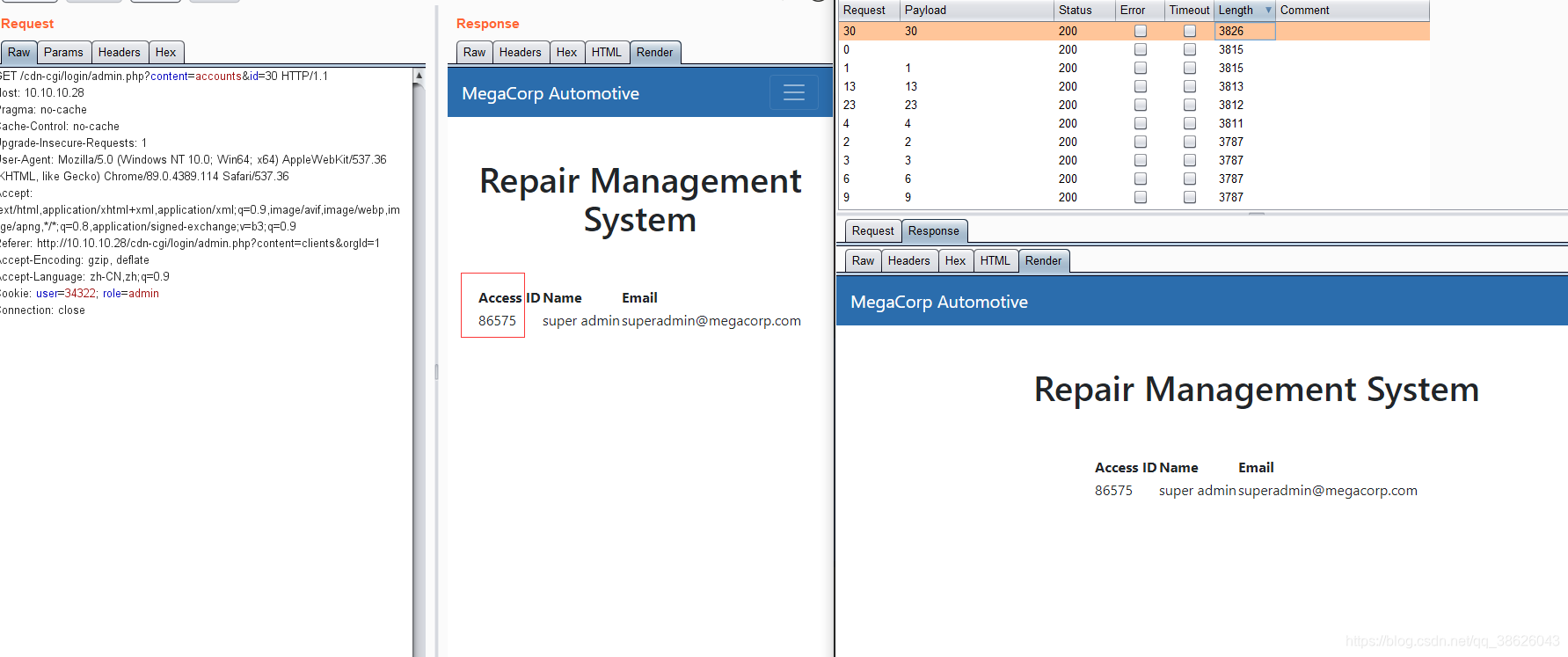Open Hex tab in left Response panel
The image size is (1568, 657).
[566, 53]
